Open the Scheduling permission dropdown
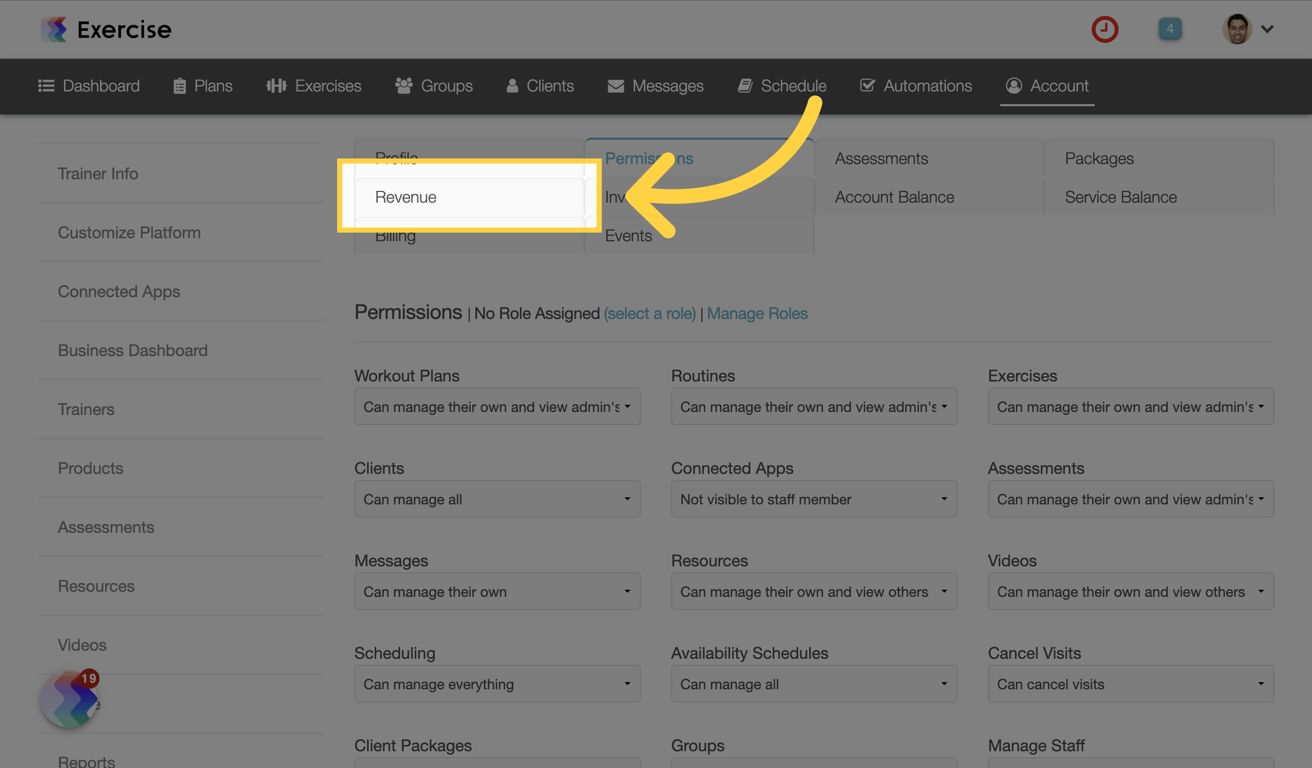The width and height of the screenshot is (1312, 768). coord(497,684)
